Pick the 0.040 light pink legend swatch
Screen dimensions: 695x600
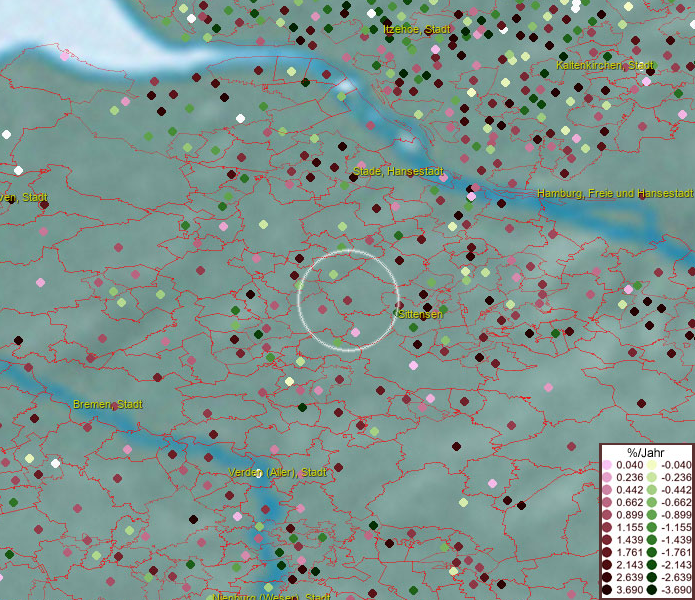pos(607,465)
